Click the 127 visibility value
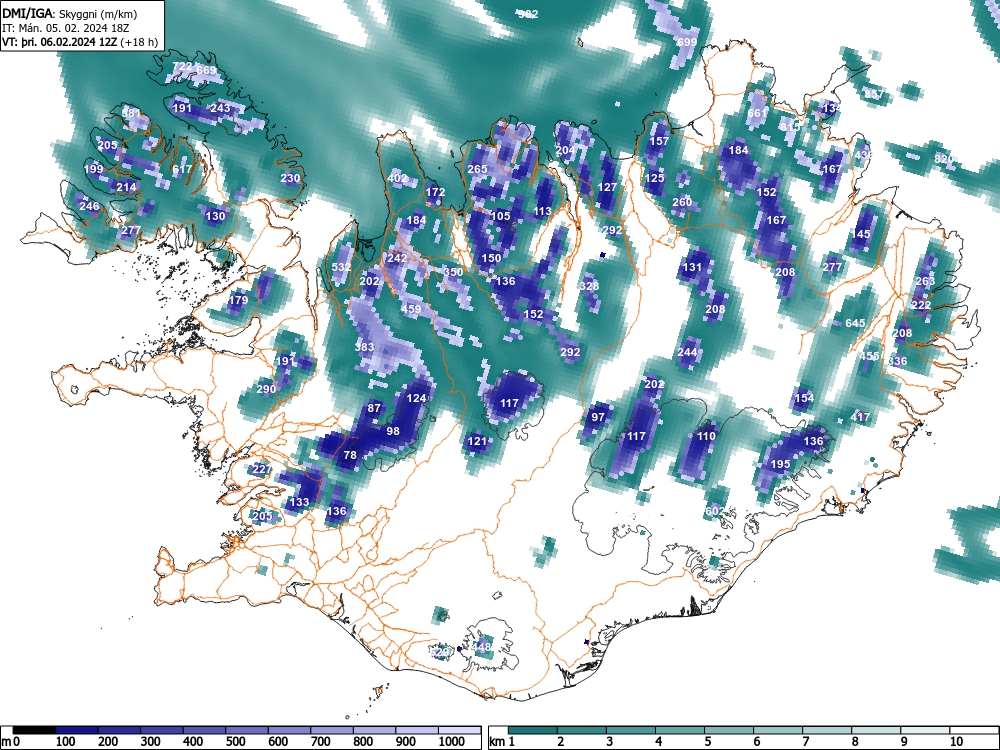 (x=608, y=187)
